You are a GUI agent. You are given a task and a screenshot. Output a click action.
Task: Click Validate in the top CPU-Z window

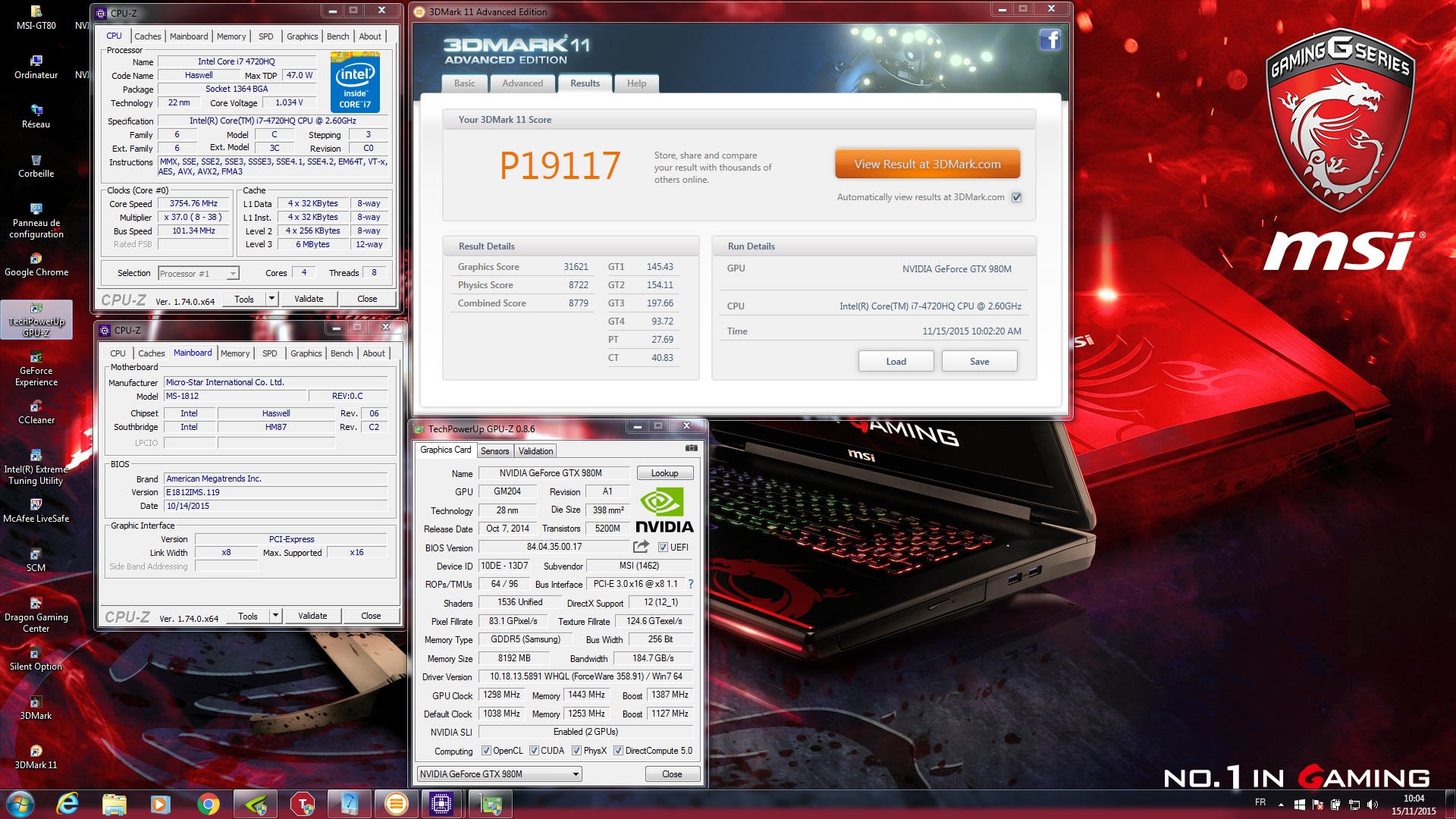(309, 299)
